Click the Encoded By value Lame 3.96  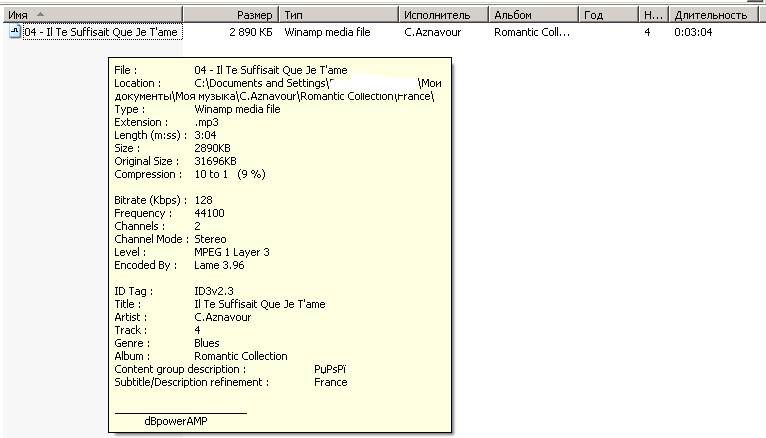(x=219, y=265)
